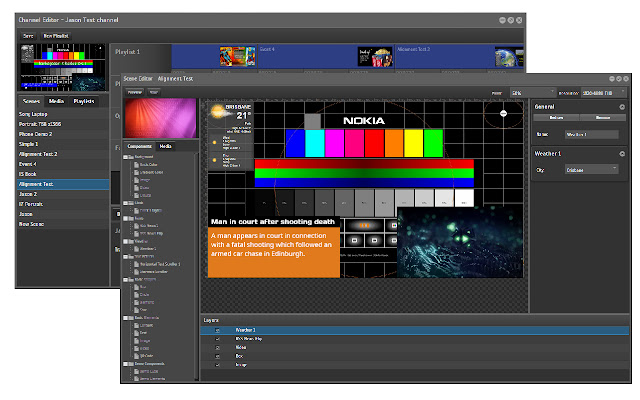
Task: Click the orange color bar on the canvas
Action: tap(394, 143)
